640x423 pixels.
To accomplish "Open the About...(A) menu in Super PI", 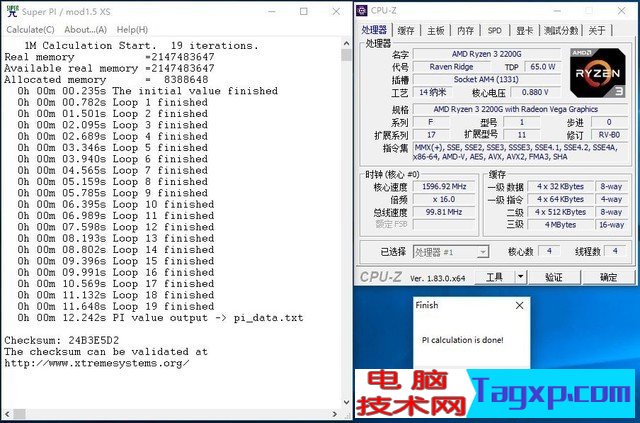I will click(85, 29).
